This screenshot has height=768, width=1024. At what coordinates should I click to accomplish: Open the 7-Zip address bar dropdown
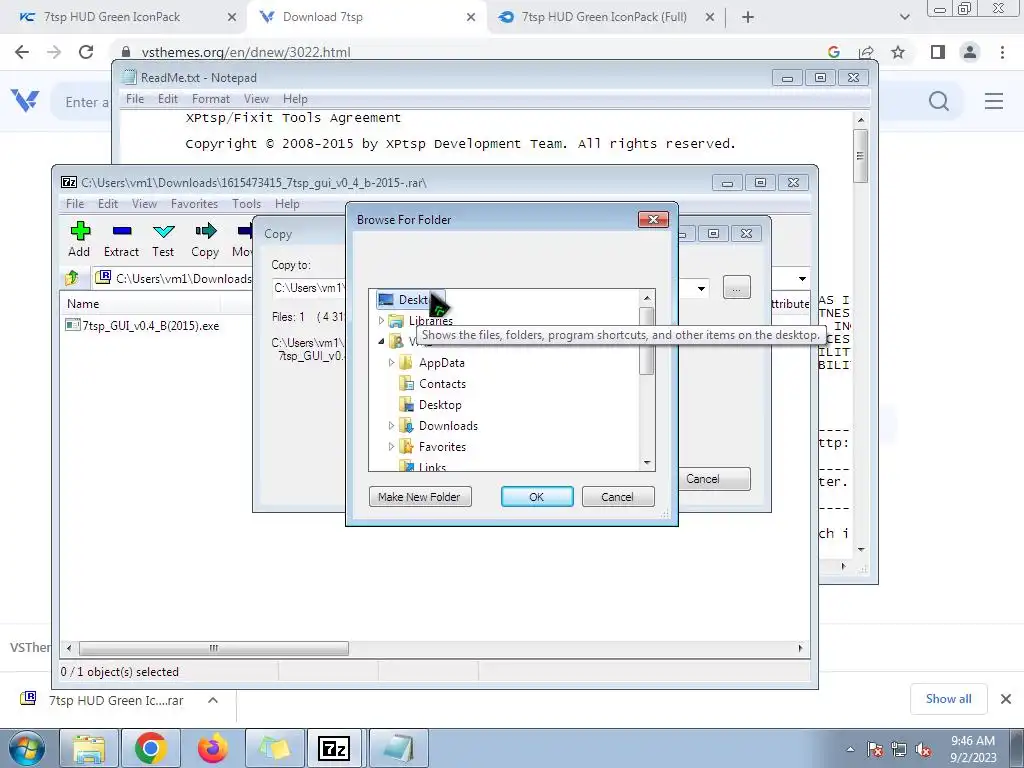(x=802, y=279)
